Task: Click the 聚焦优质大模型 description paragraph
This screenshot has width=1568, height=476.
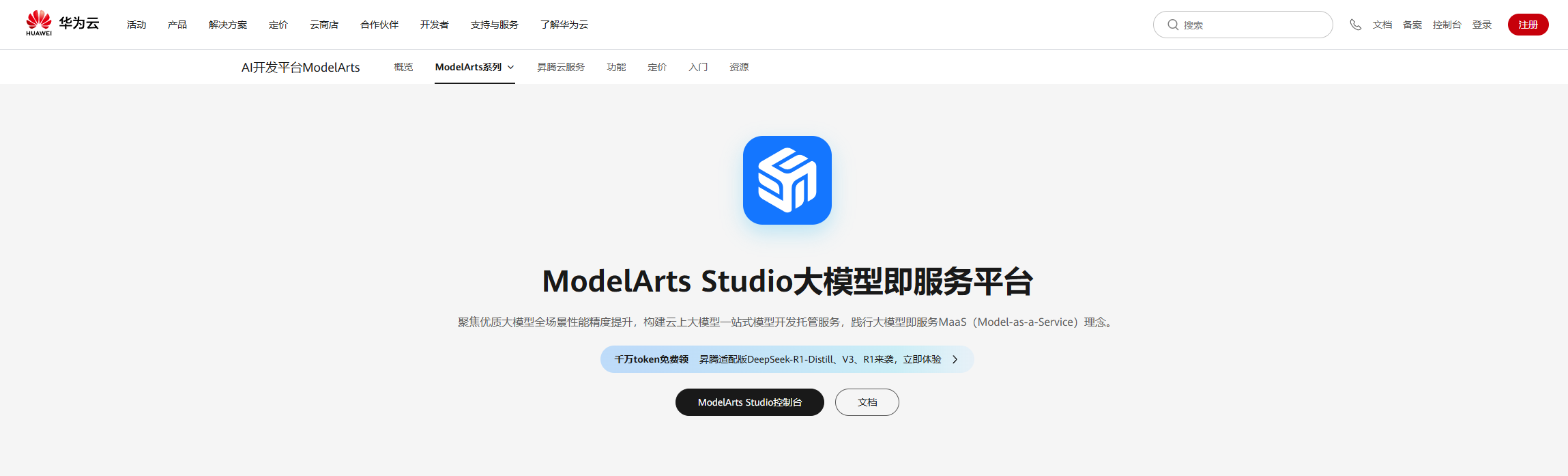Action: coord(787,322)
